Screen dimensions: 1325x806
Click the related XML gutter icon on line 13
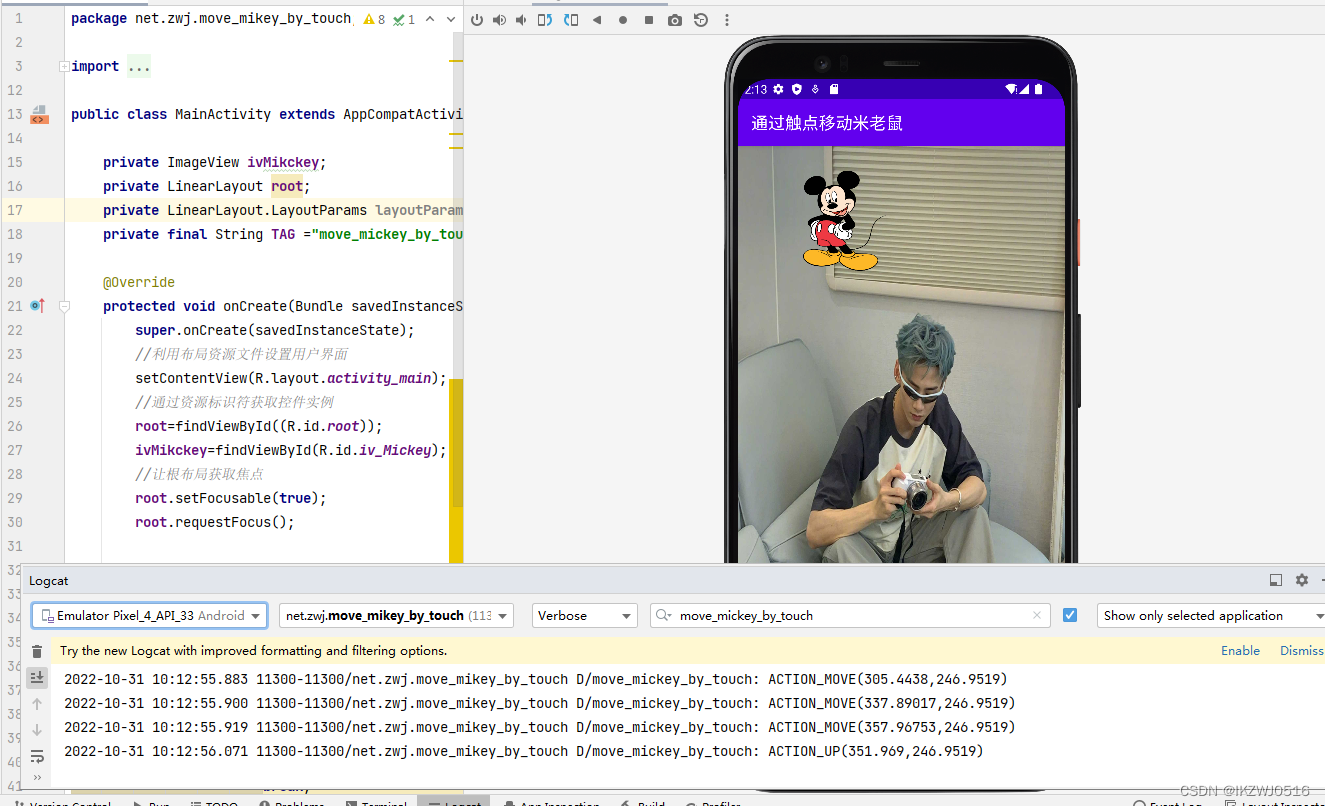(x=39, y=114)
